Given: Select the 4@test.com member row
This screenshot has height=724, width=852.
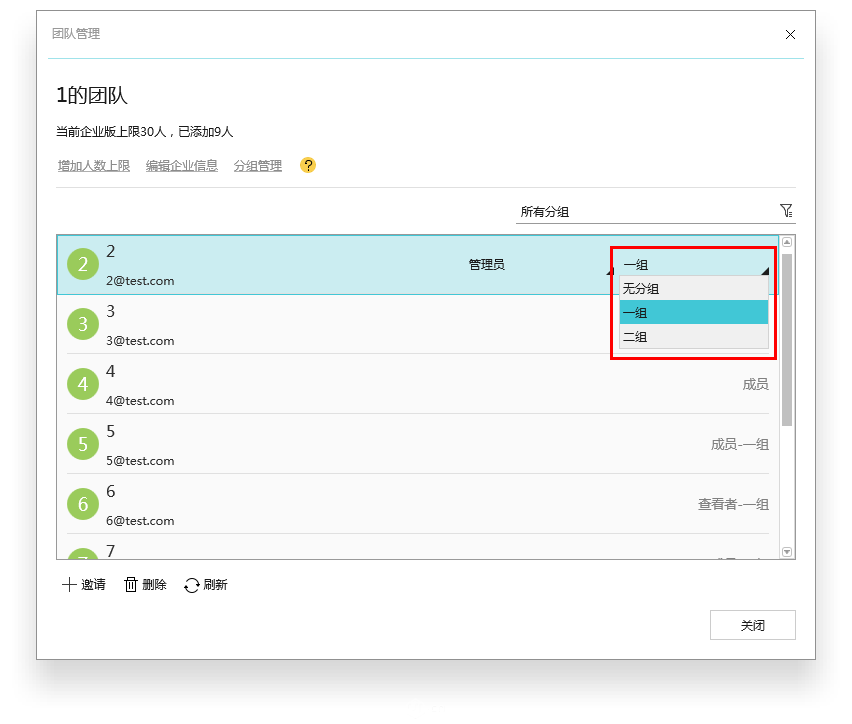Looking at the screenshot, I should [x=418, y=384].
